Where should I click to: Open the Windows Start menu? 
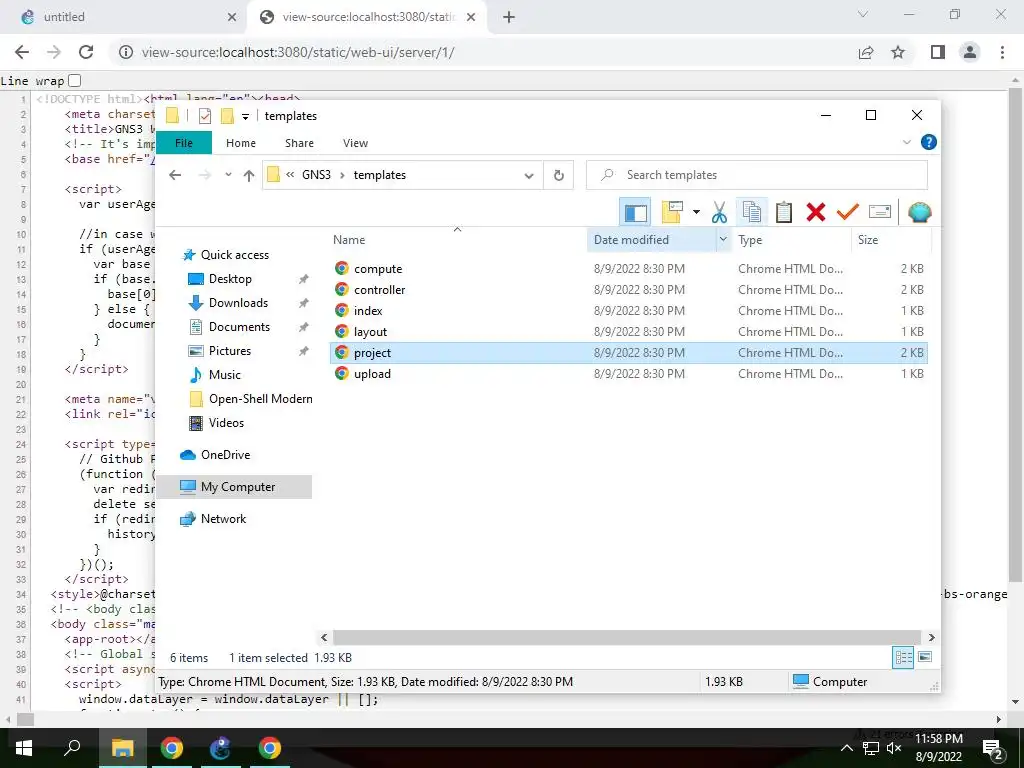click(x=24, y=748)
